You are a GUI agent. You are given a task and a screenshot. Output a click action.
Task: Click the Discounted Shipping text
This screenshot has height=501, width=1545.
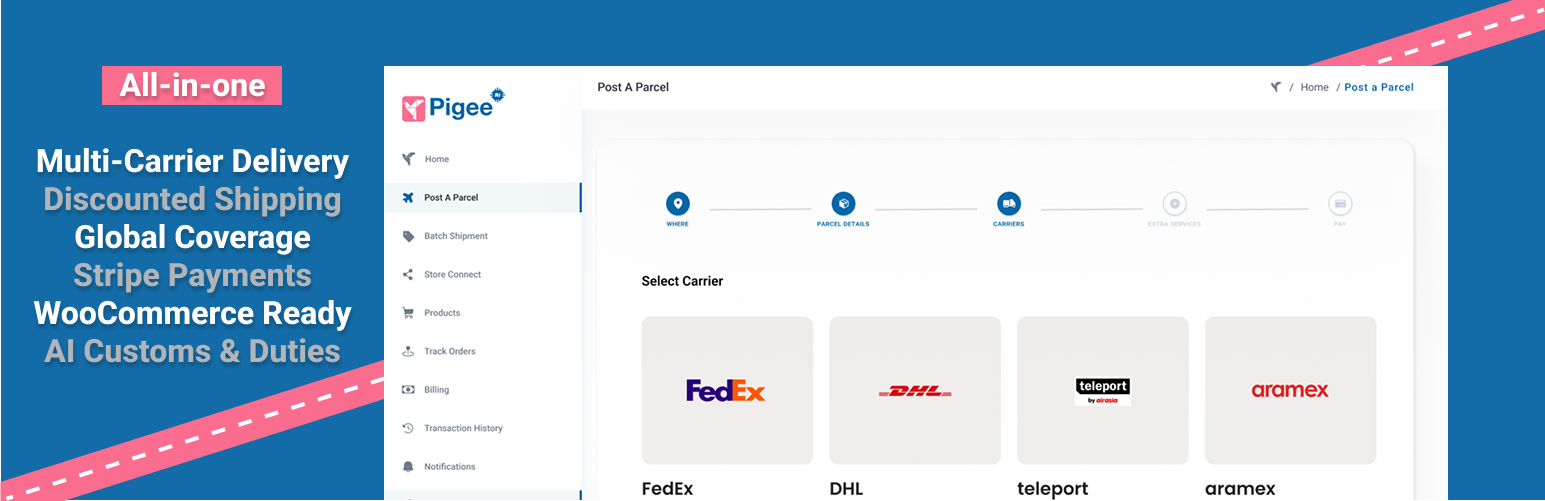pos(192,199)
